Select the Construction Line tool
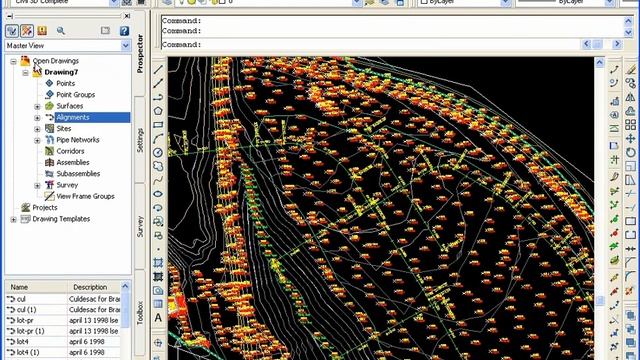The width and height of the screenshot is (640, 360). pyautogui.click(x=158, y=83)
